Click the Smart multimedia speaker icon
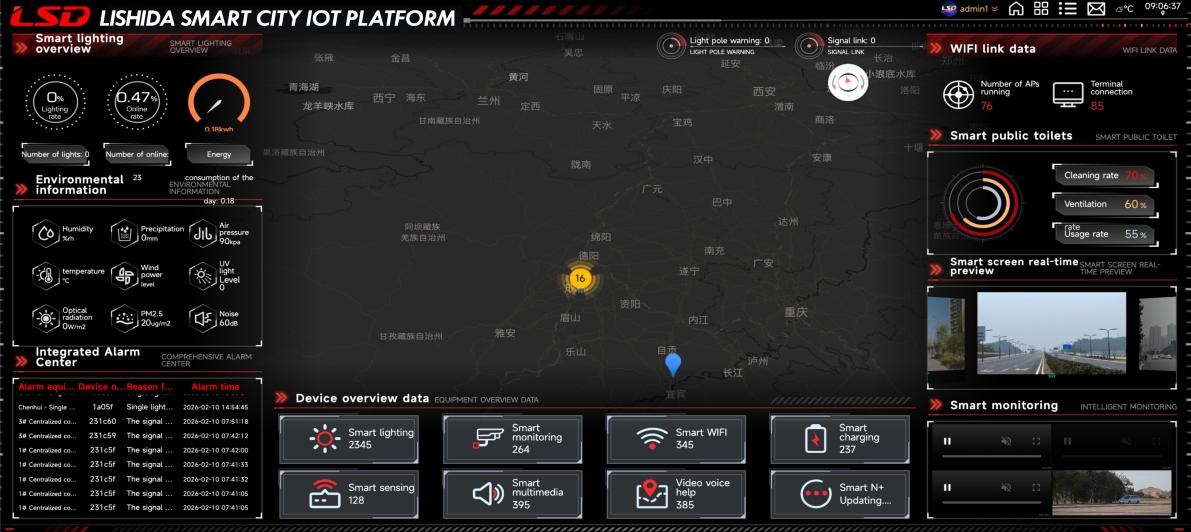 pos(488,493)
